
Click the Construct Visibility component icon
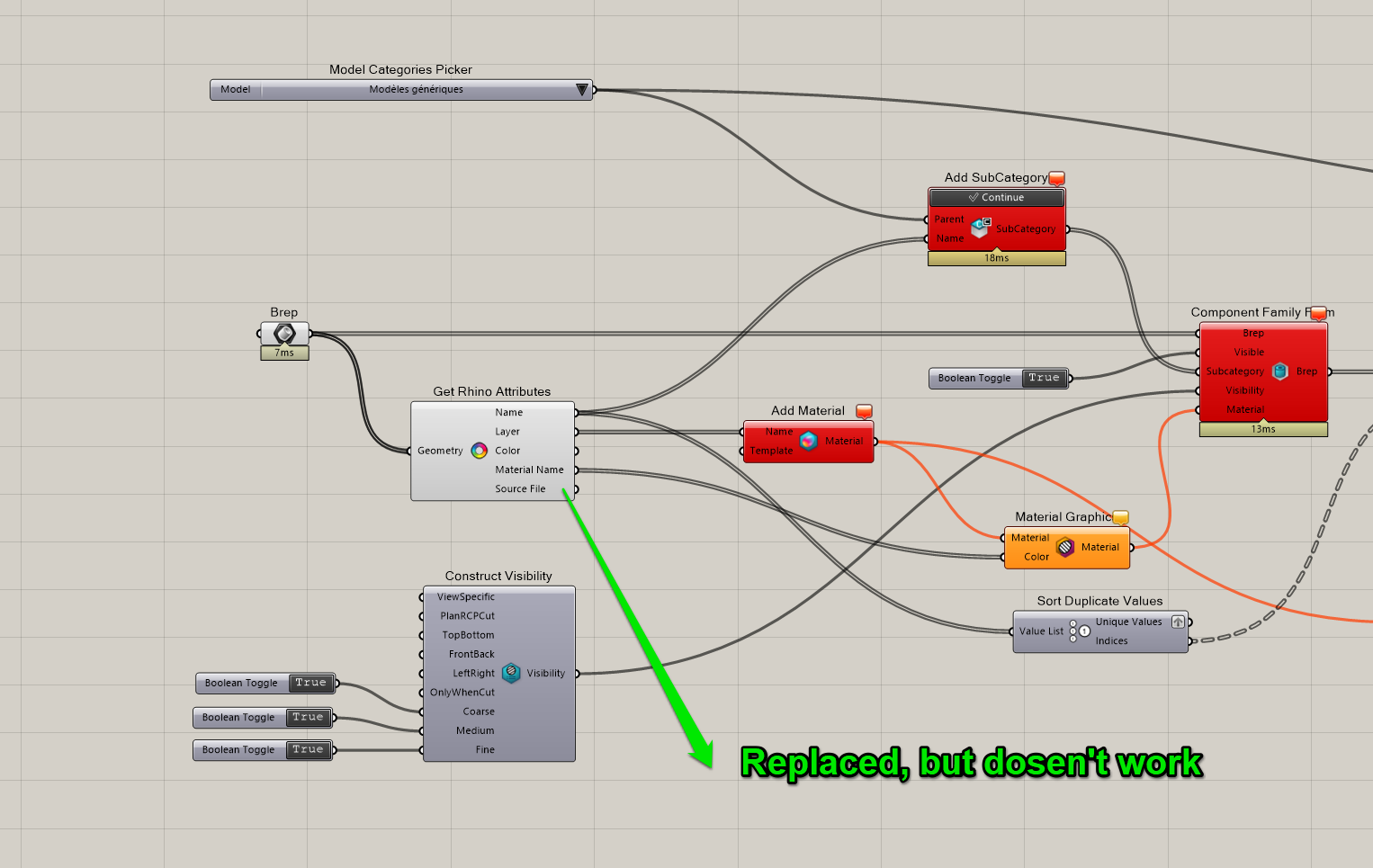(x=511, y=673)
